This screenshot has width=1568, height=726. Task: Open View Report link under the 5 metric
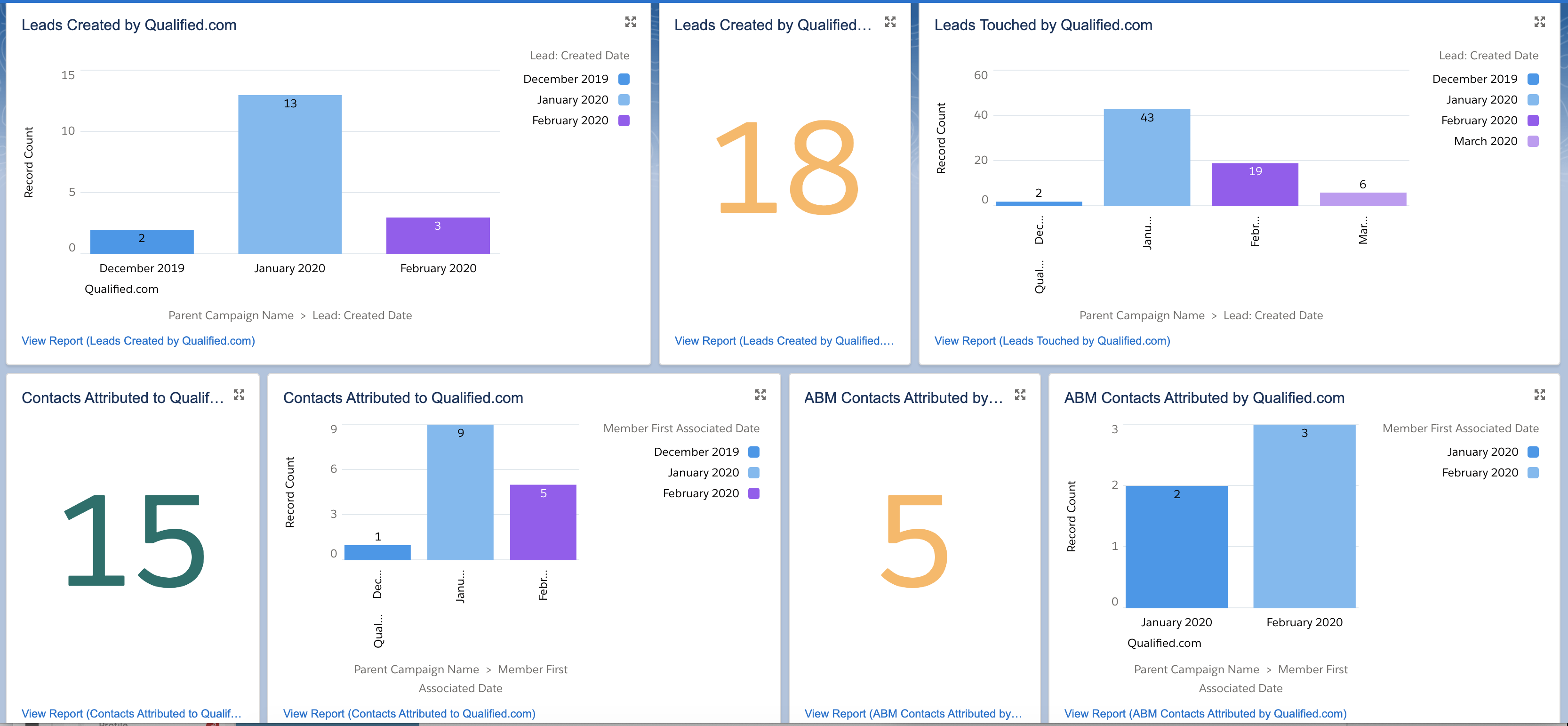tap(913, 714)
